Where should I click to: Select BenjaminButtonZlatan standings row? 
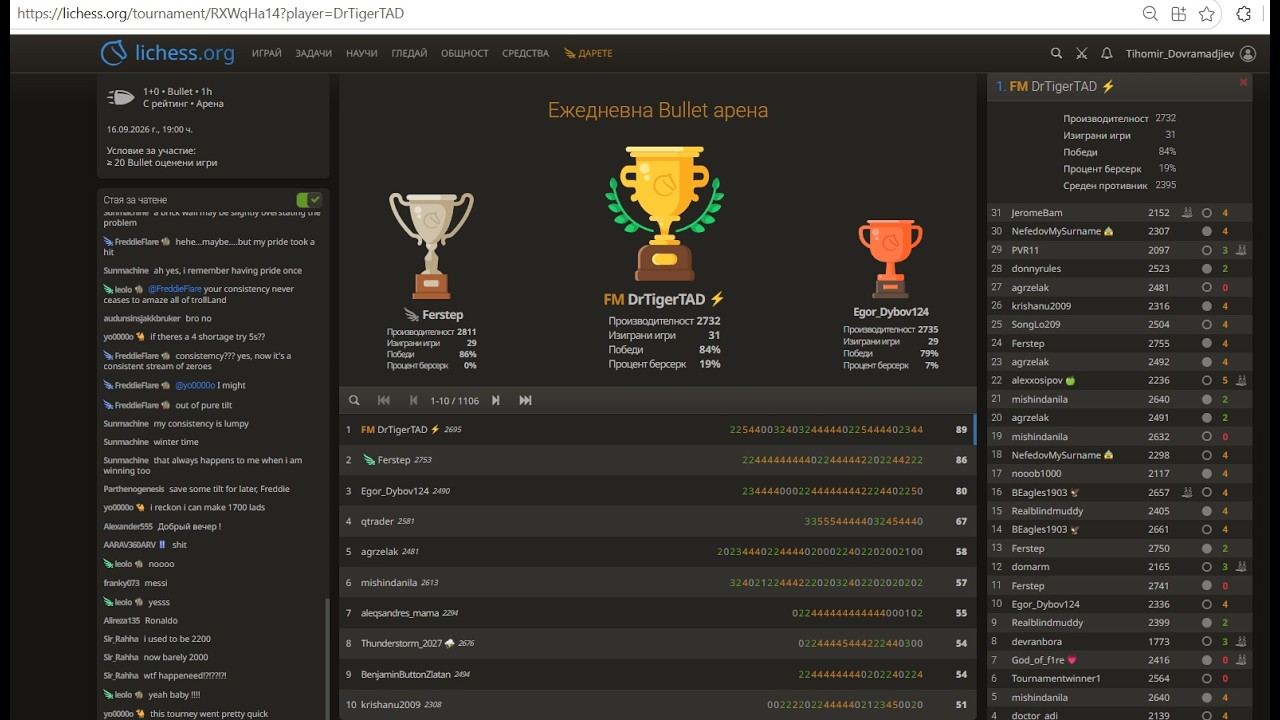pyautogui.click(x=657, y=674)
